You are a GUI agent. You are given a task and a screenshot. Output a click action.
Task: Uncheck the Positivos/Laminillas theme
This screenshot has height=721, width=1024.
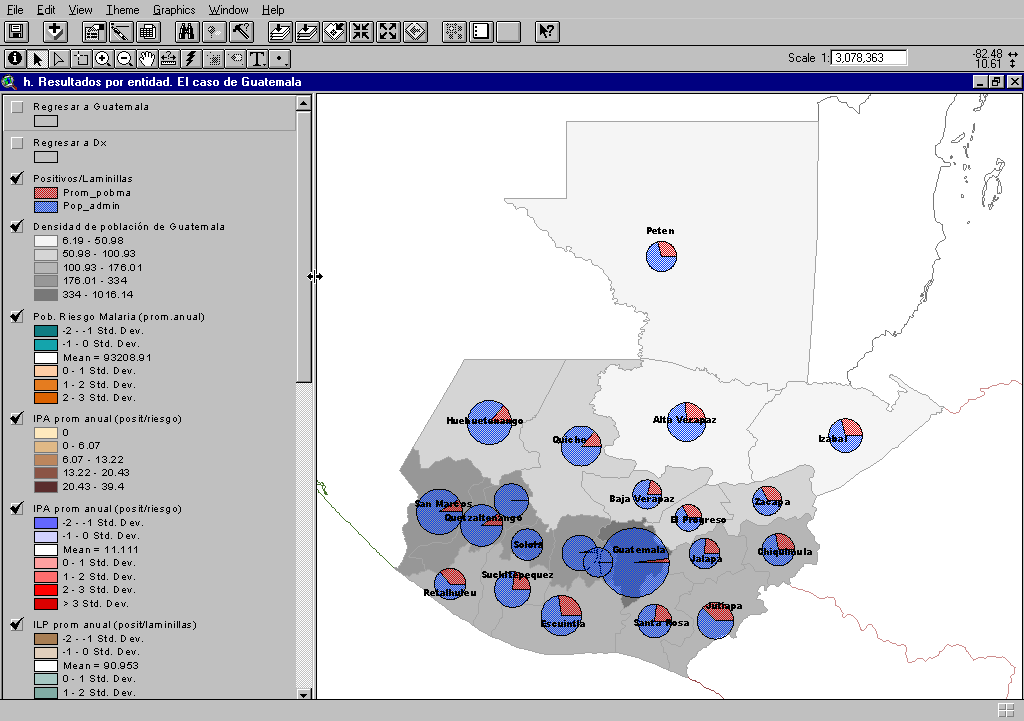click(17, 179)
